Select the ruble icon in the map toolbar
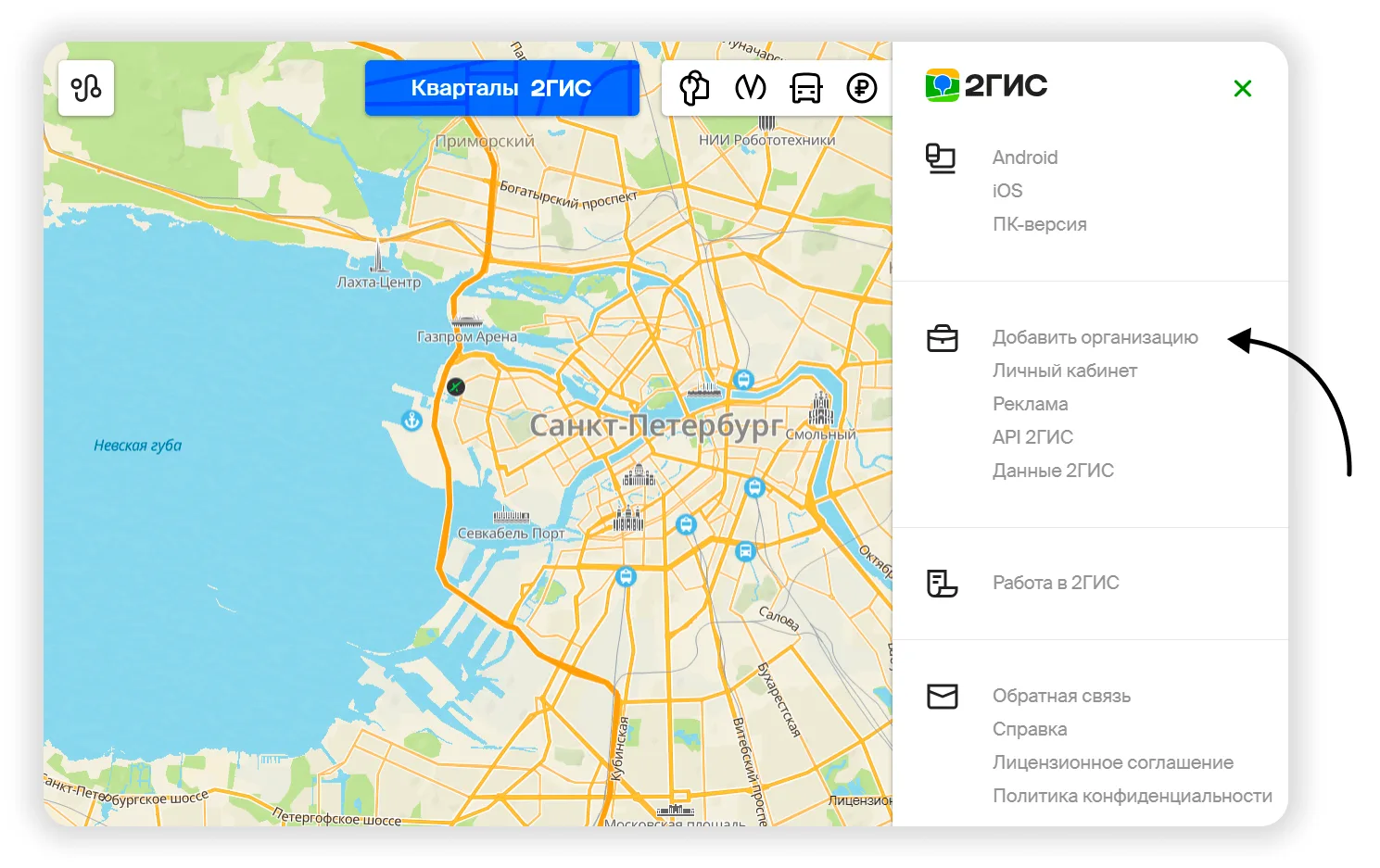Screen dimensions: 1380x868 coord(862,88)
